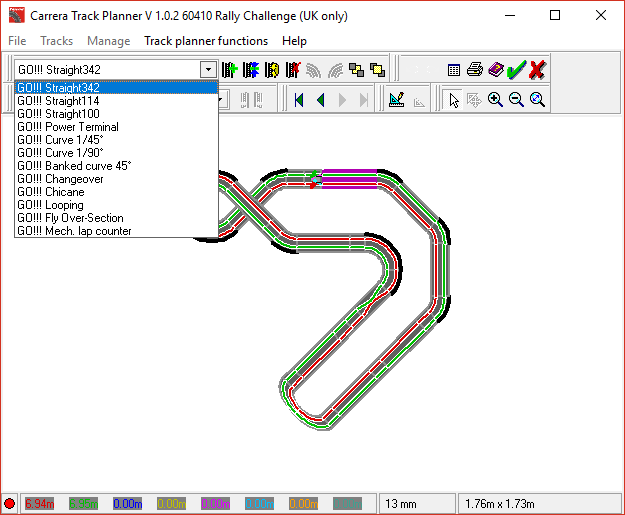Click the yellow 0.00m lane length label
The width and height of the screenshot is (625, 515).
(171, 503)
